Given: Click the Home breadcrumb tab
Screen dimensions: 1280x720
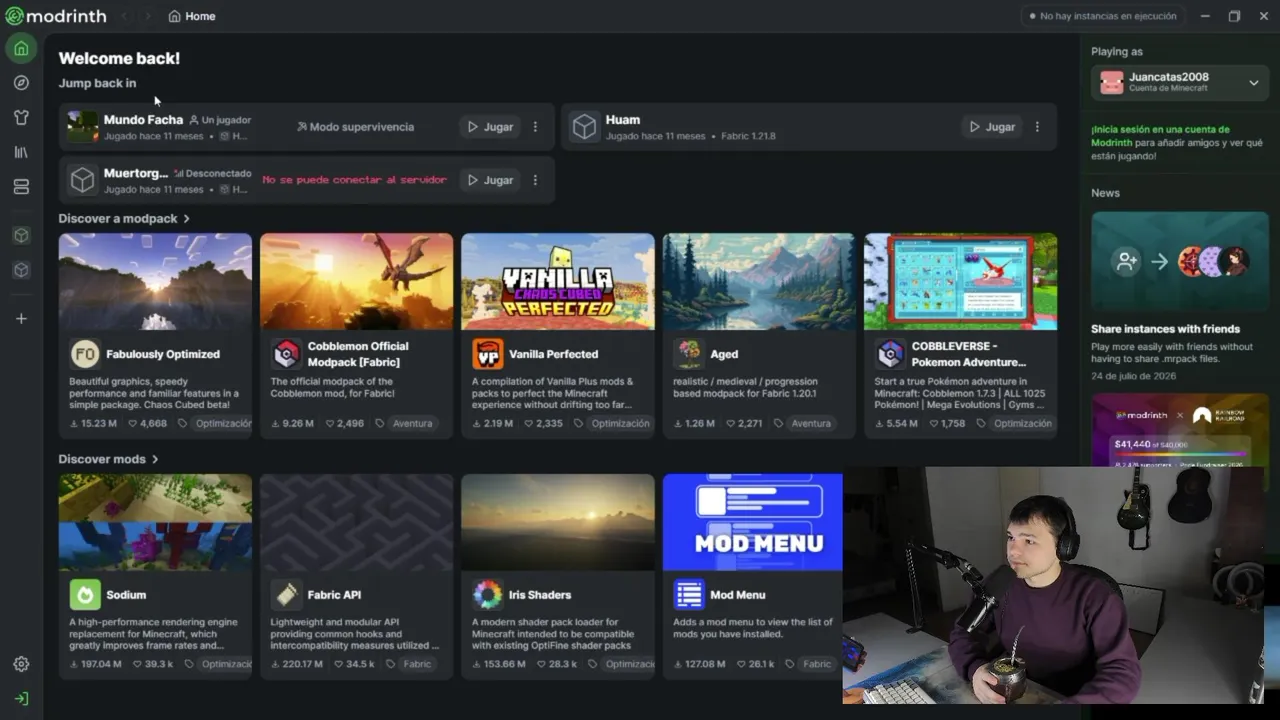Looking at the screenshot, I should 192,16.
